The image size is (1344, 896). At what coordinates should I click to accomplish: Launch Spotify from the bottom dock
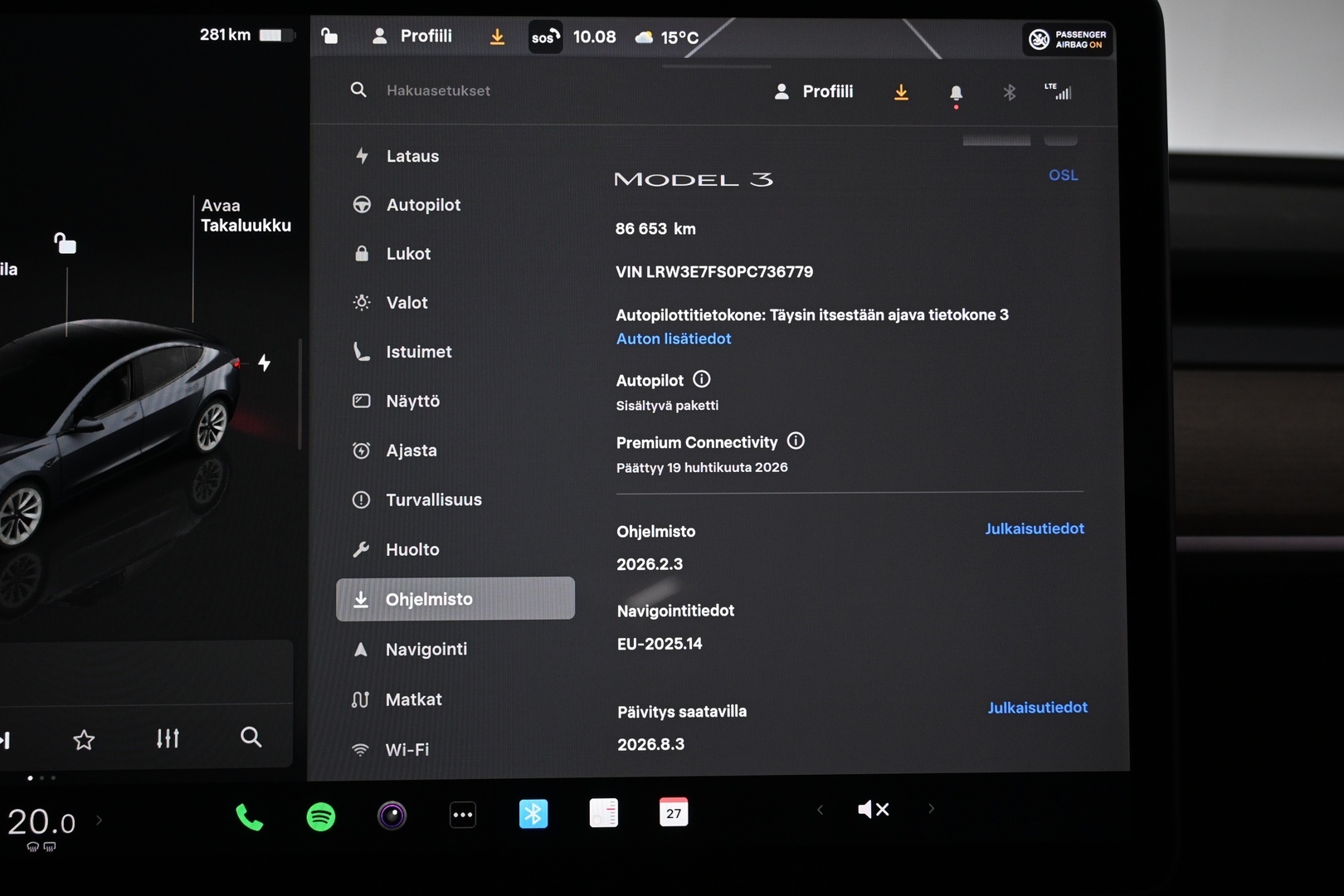click(x=321, y=817)
